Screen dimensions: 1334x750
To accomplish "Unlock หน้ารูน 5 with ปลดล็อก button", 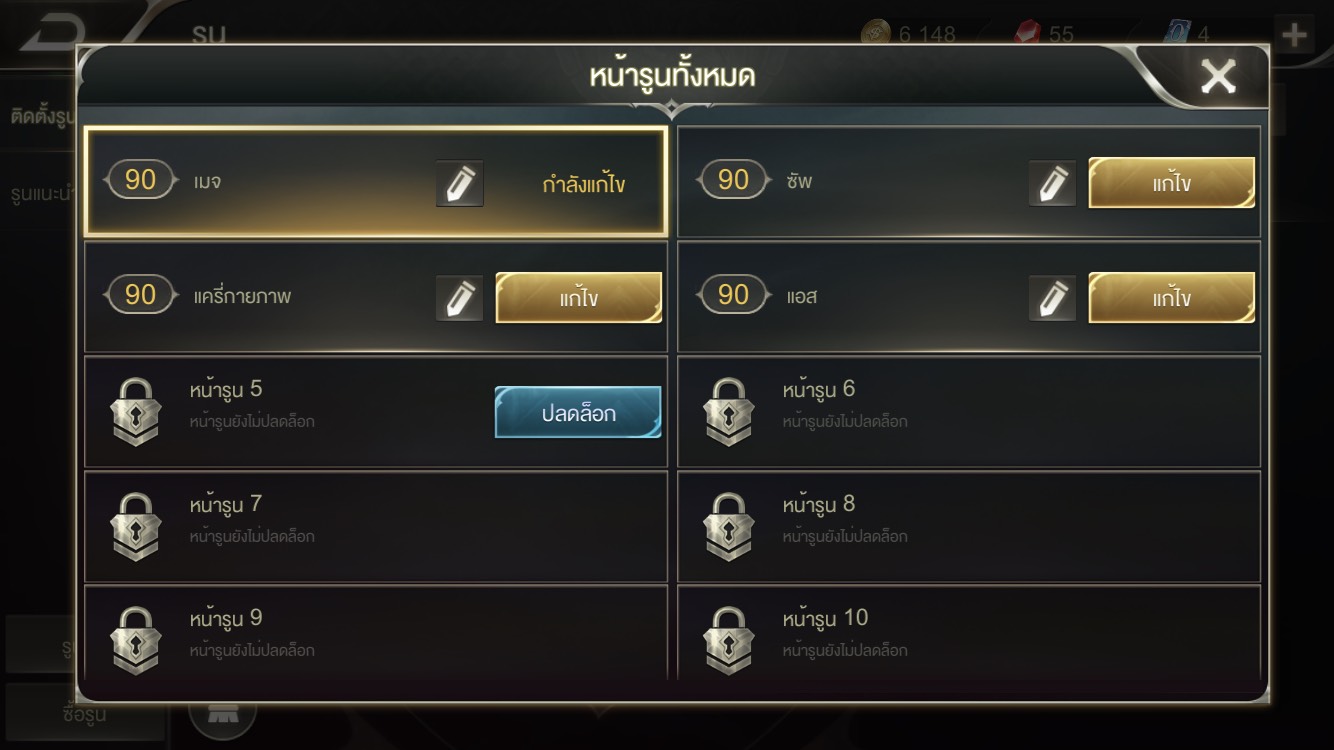I will 578,412.
